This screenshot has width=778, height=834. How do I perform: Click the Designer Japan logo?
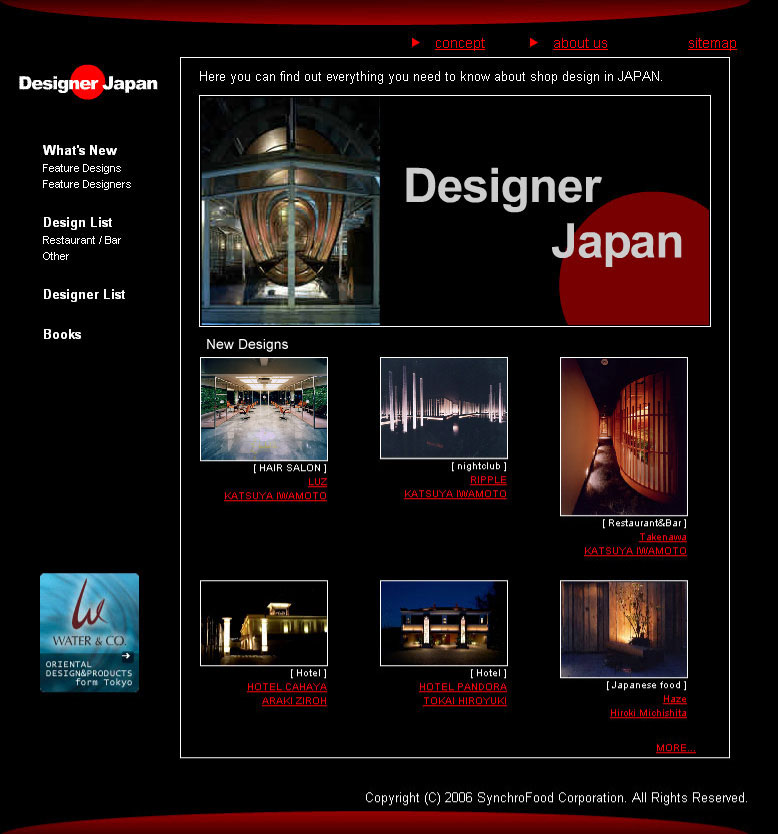point(88,82)
